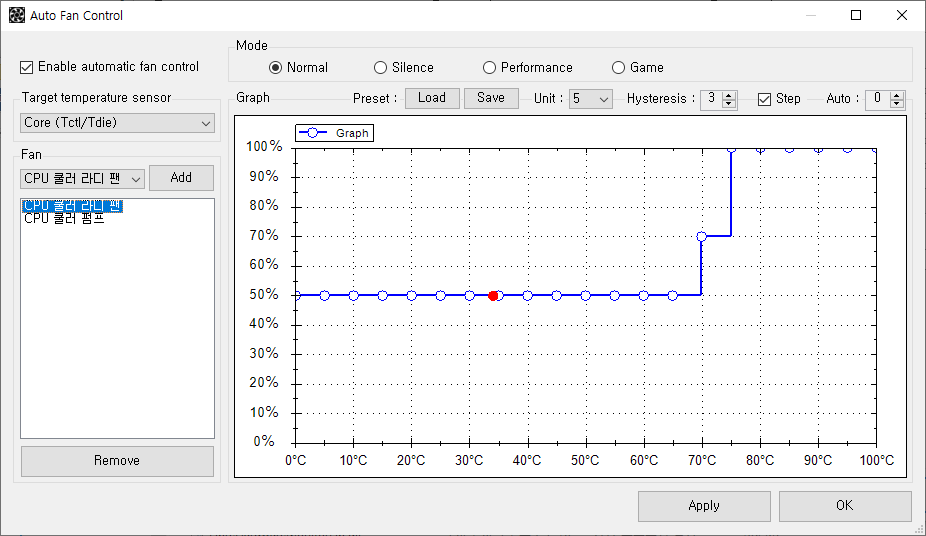The width and height of the screenshot is (926, 536).
Task: Click graph point at 50°C 50%
Action: click(585, 295)
